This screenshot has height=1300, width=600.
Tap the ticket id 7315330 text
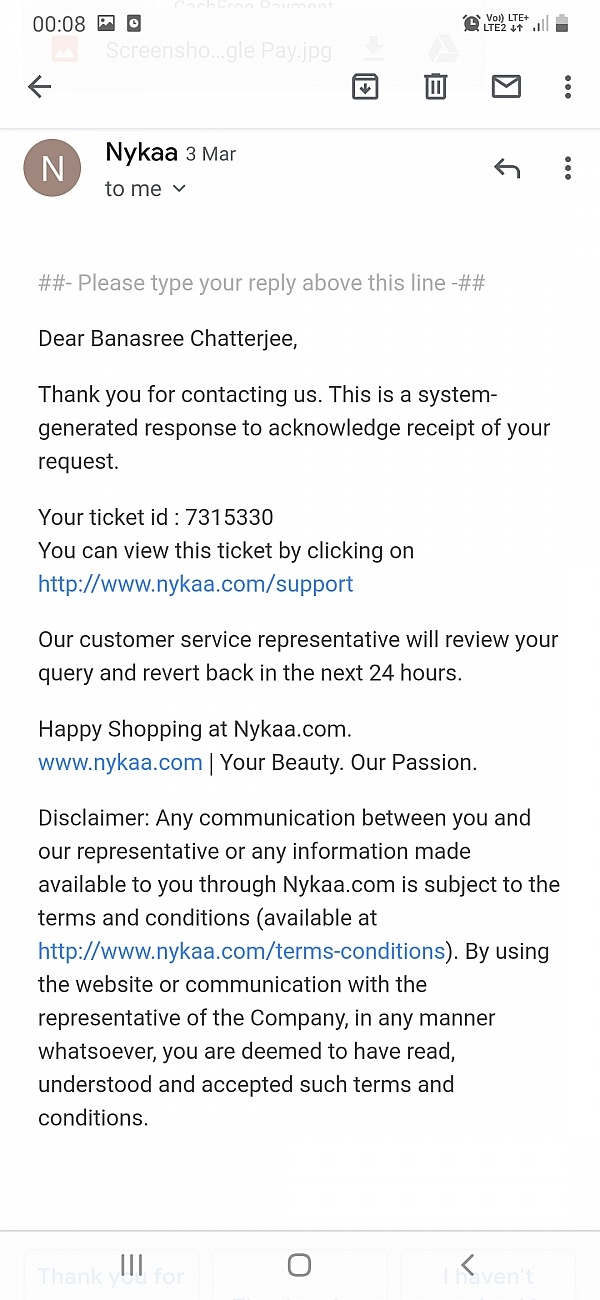(229, 517)
